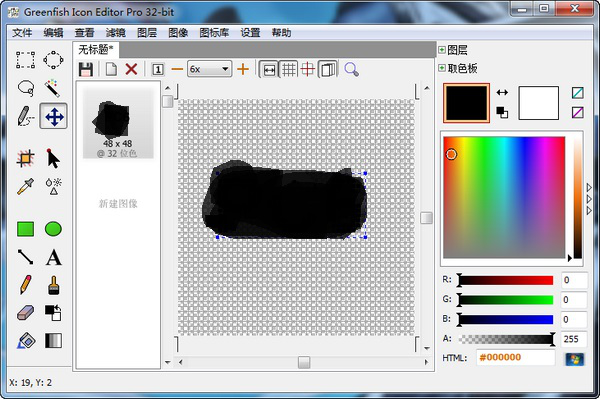Select the white background color swatch

point(538,103)
